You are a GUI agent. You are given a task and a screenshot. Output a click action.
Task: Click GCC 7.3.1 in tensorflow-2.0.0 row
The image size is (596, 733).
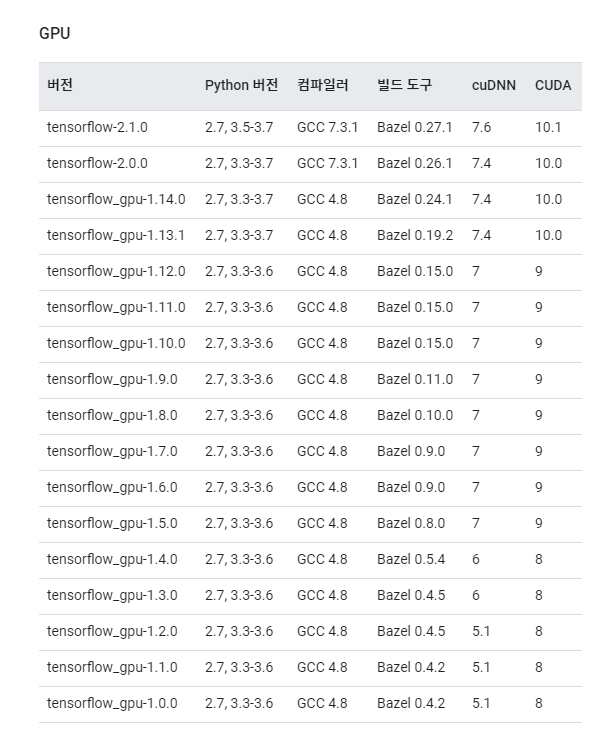click(327, 163)
